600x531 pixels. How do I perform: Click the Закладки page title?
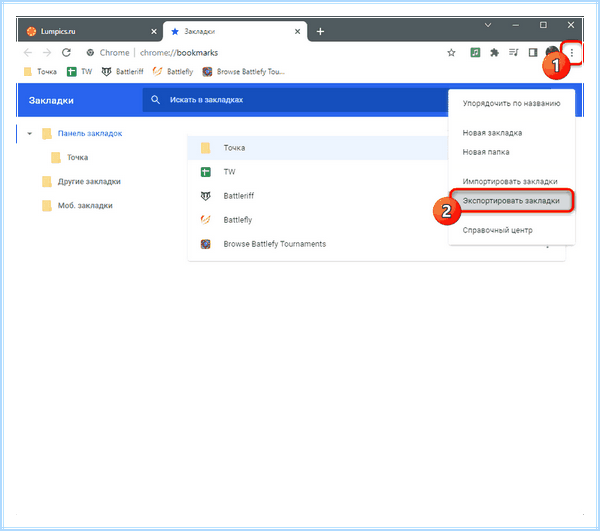51,101
